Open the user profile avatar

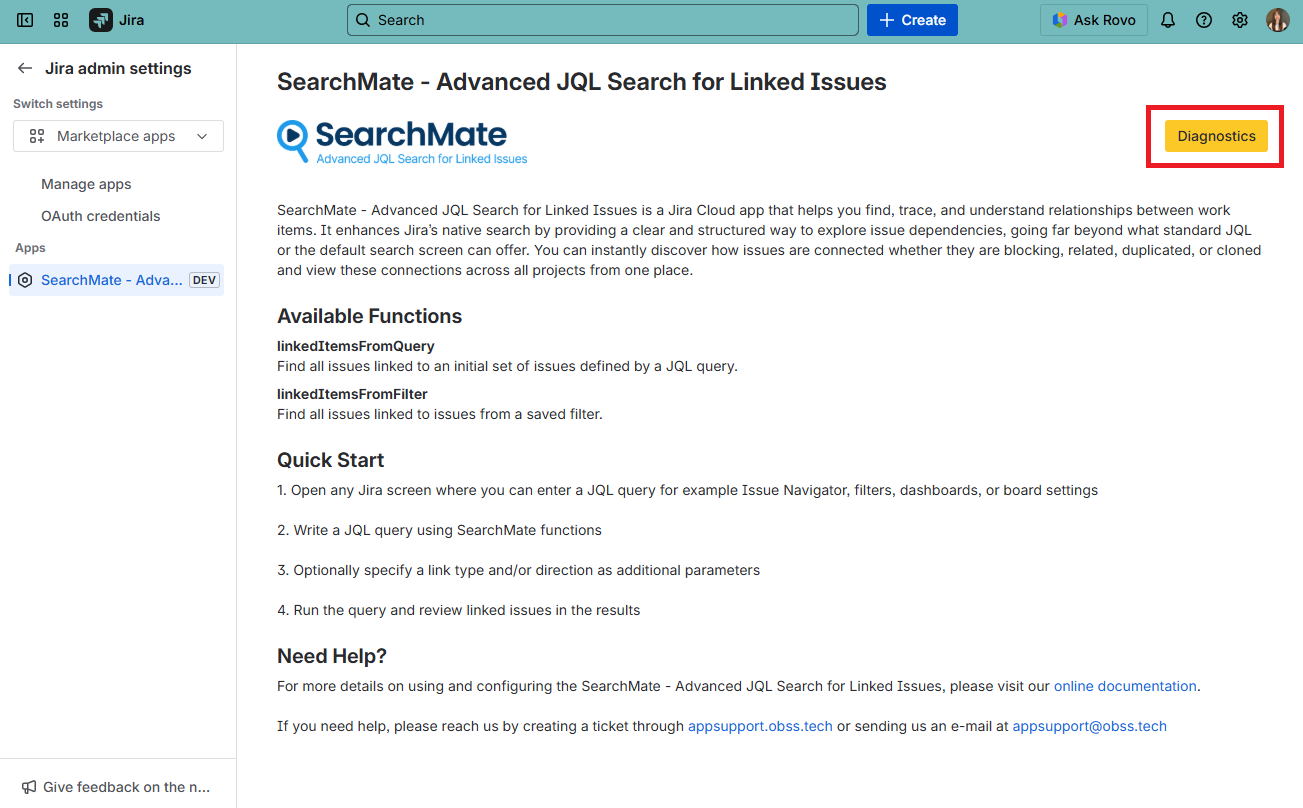(1277, 20)
